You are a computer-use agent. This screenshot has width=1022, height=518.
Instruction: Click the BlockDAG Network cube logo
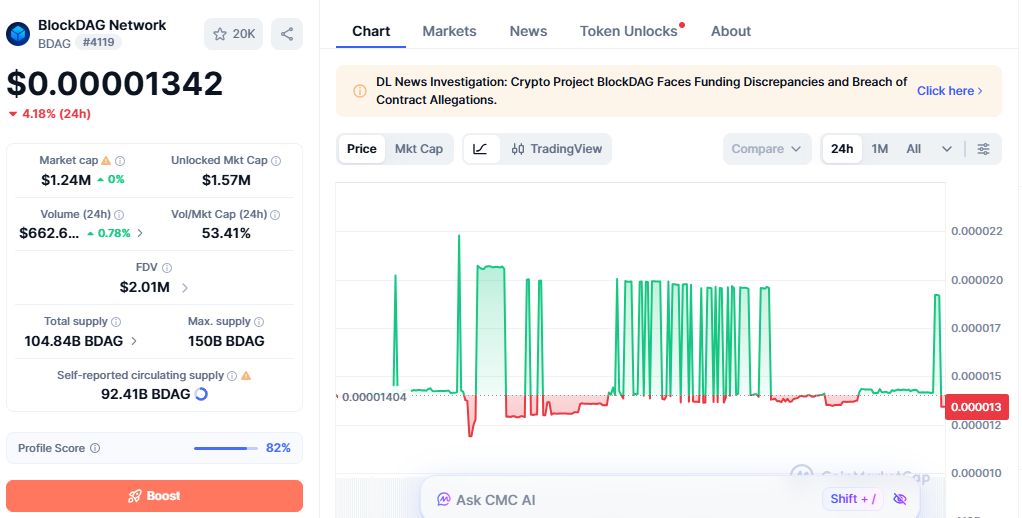[x=18, y=34]
